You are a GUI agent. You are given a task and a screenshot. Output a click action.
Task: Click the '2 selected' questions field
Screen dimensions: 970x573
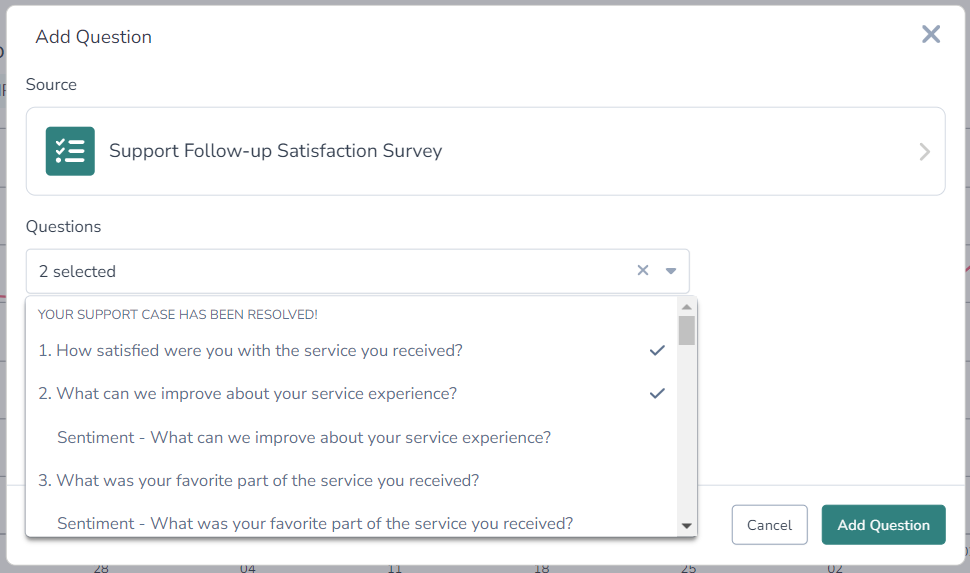tap(357, 271)
